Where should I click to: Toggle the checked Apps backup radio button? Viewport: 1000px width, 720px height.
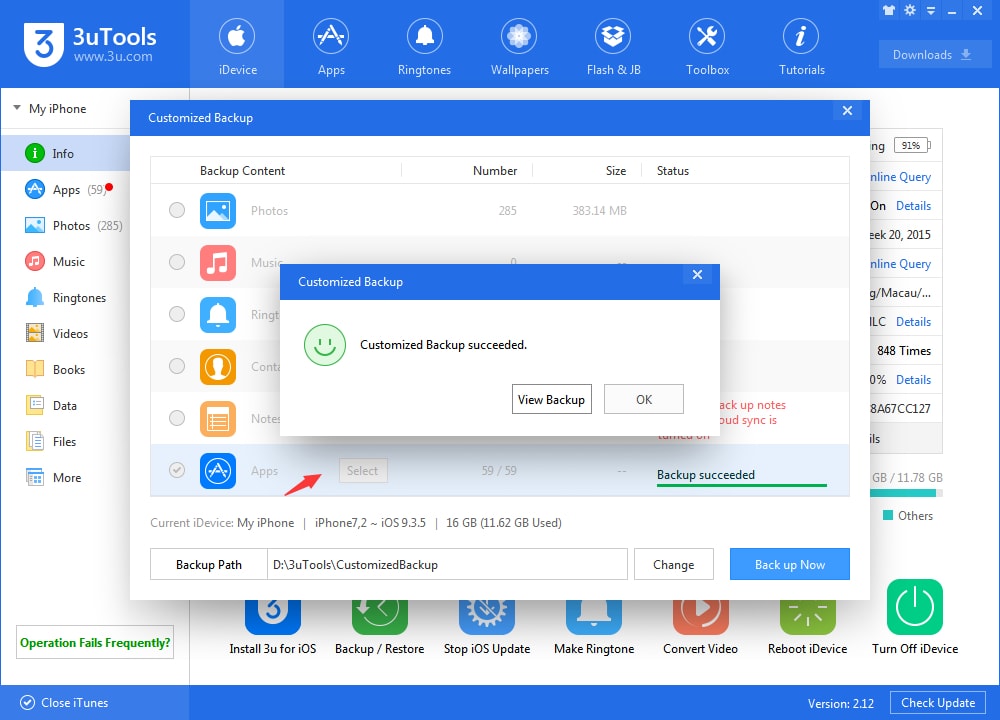177,470
